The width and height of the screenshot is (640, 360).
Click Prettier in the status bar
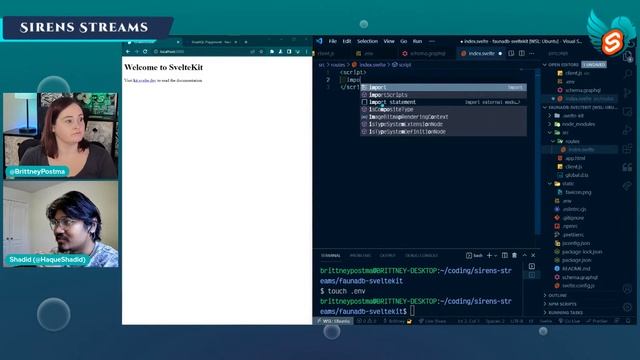click(x=597, y=321)
